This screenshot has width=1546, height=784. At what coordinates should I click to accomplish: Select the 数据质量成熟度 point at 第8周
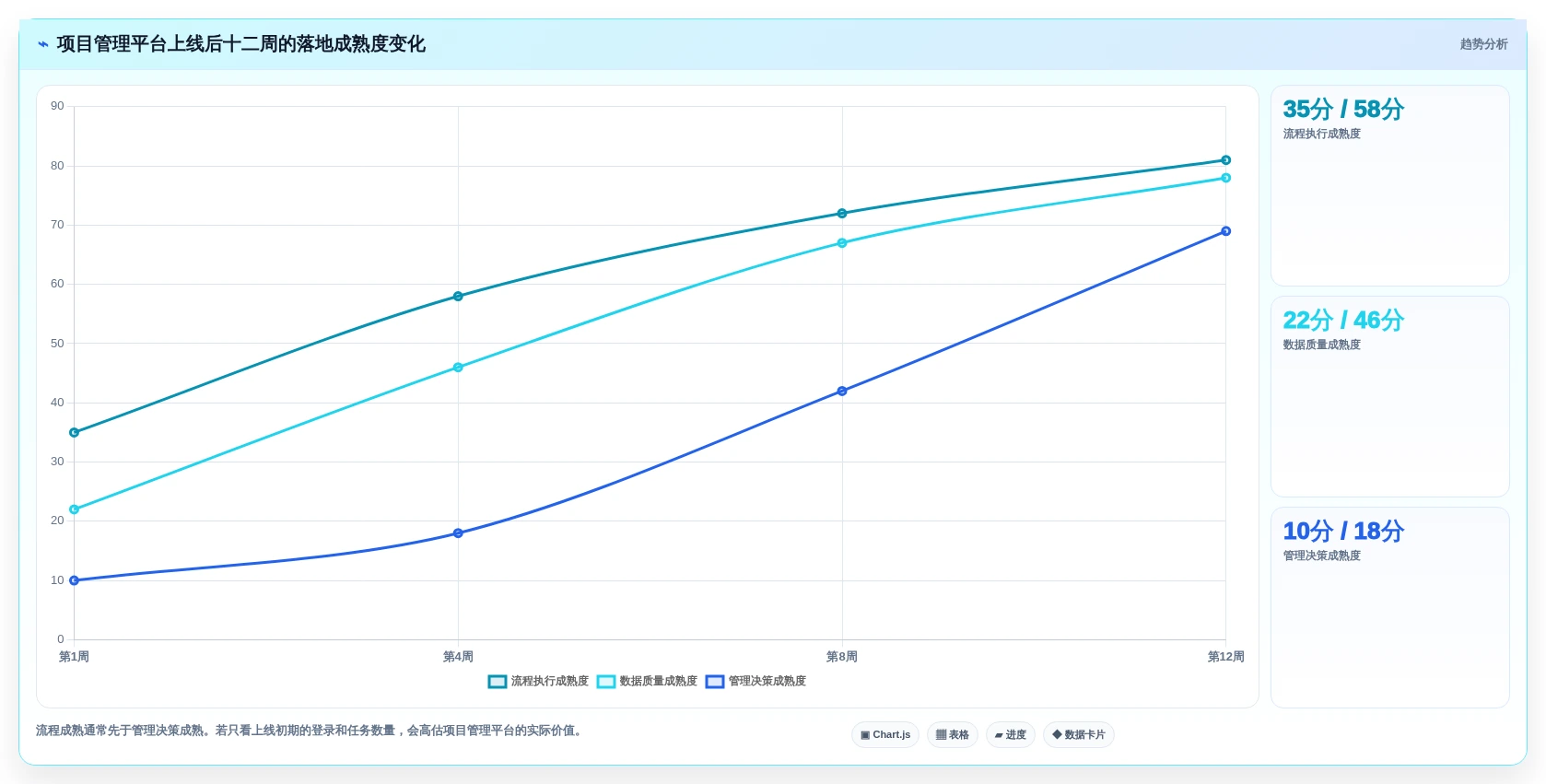[x=842, y=243]
